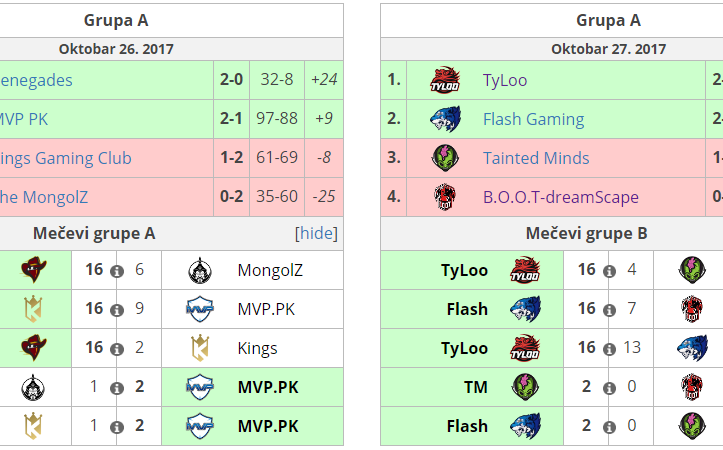This screenshot has width=723, height=450.
Task: Open the MVP PK team link in standings
Action: (24, 119)
